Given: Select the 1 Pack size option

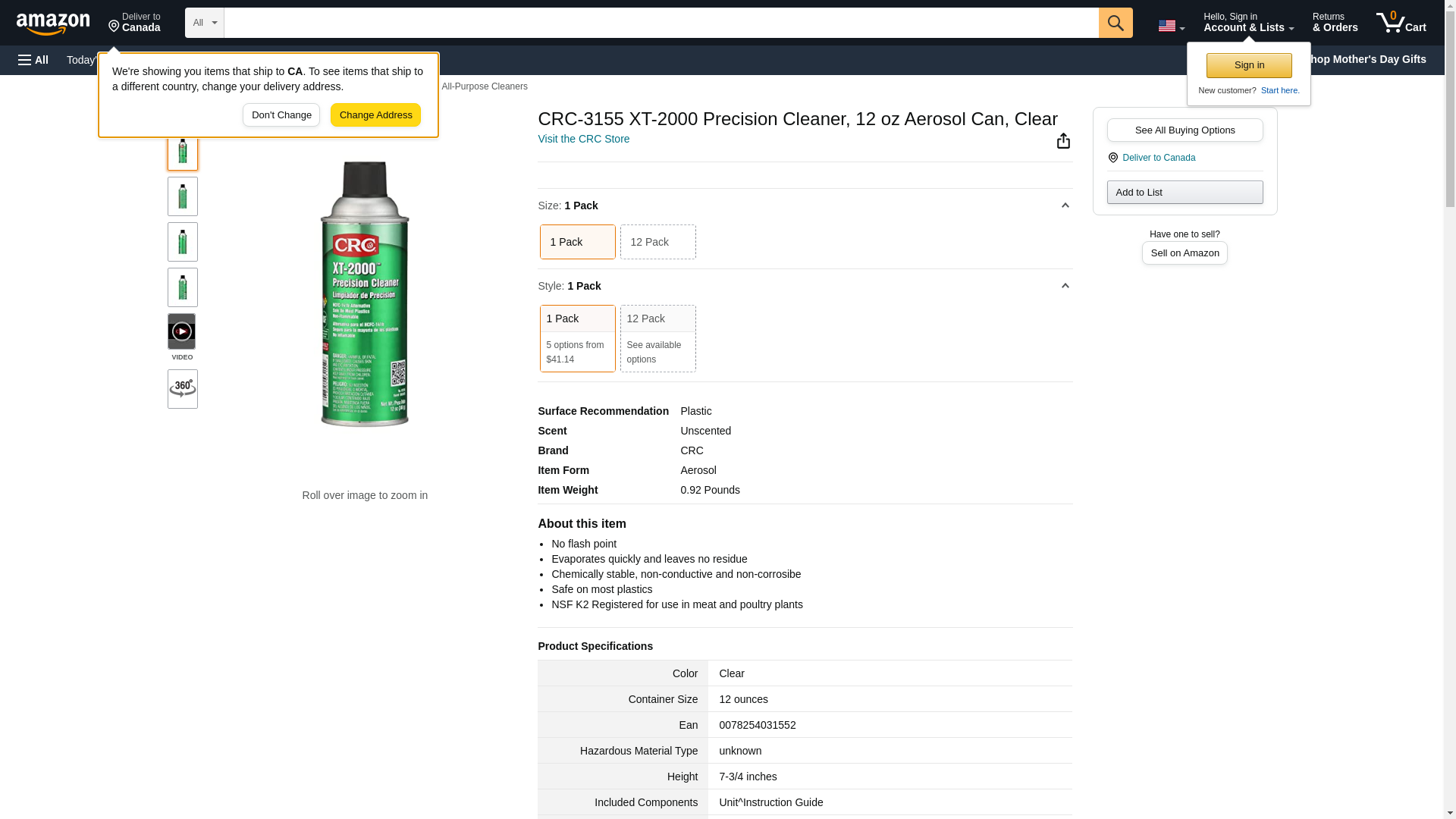Looking at the screenshot, I should 577,242.
